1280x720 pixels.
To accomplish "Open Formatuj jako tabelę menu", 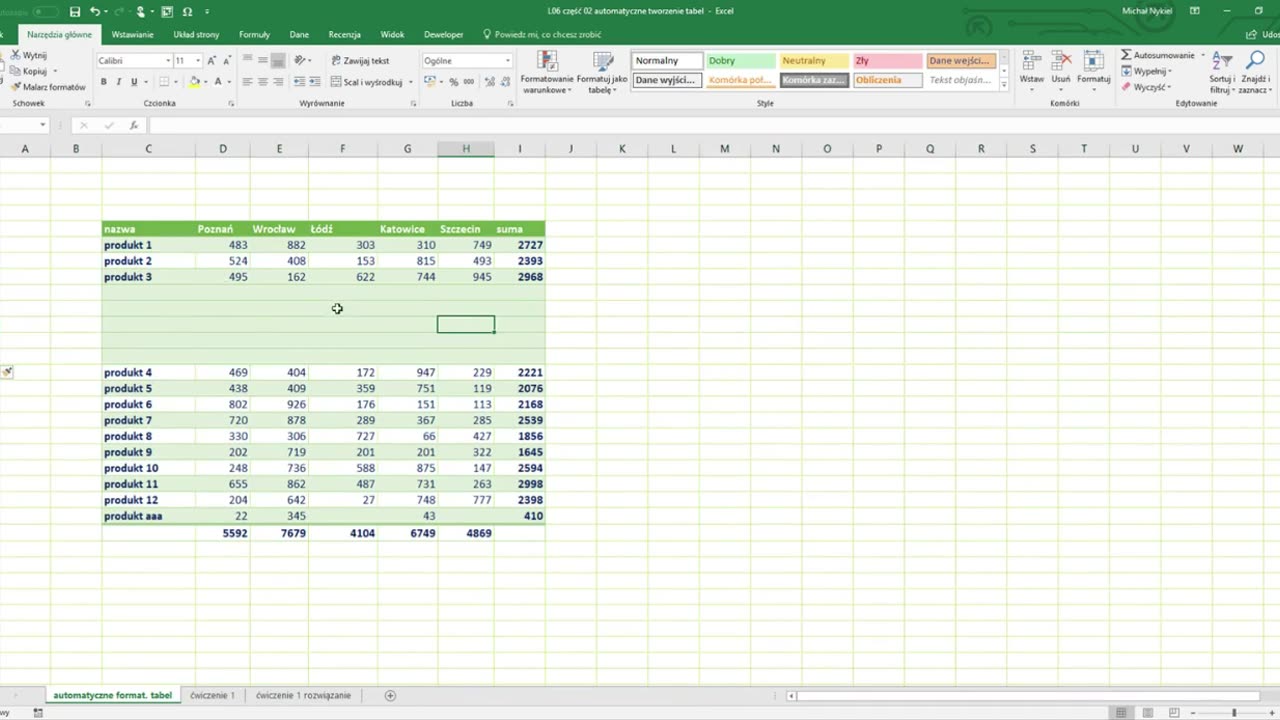I will 602,72.
